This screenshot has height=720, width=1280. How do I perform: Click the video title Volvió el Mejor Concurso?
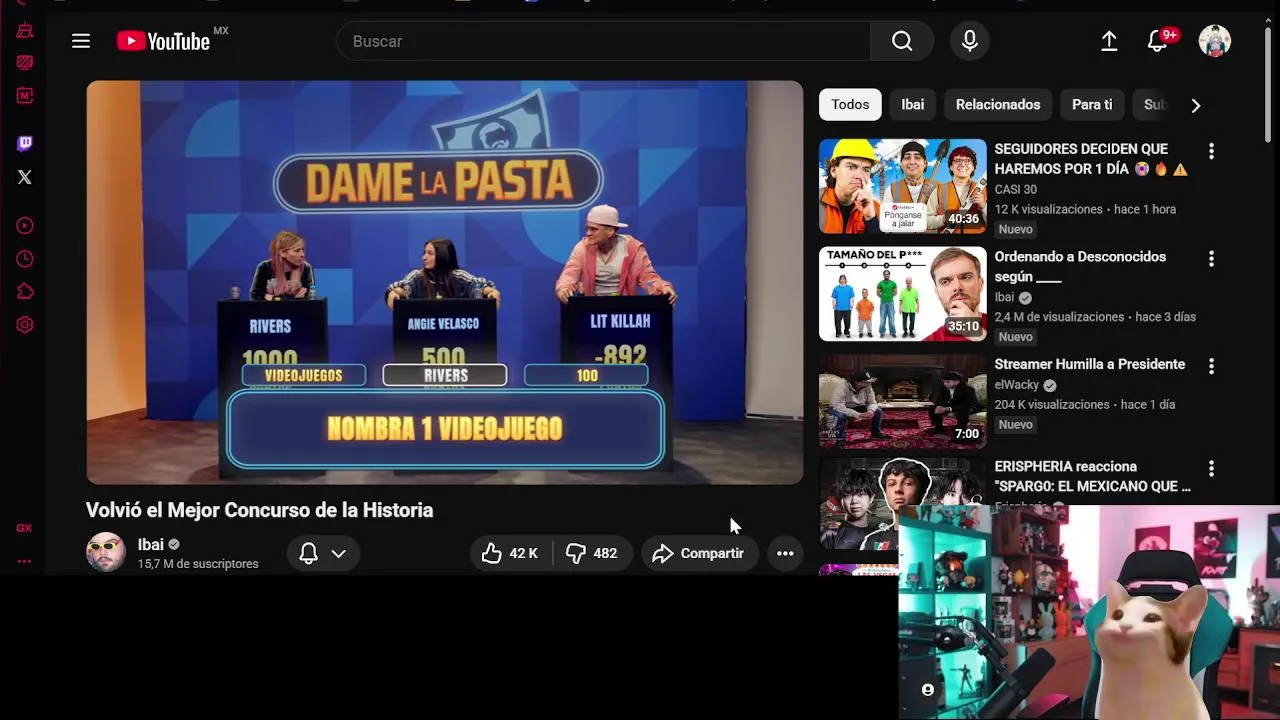point(259,510)
